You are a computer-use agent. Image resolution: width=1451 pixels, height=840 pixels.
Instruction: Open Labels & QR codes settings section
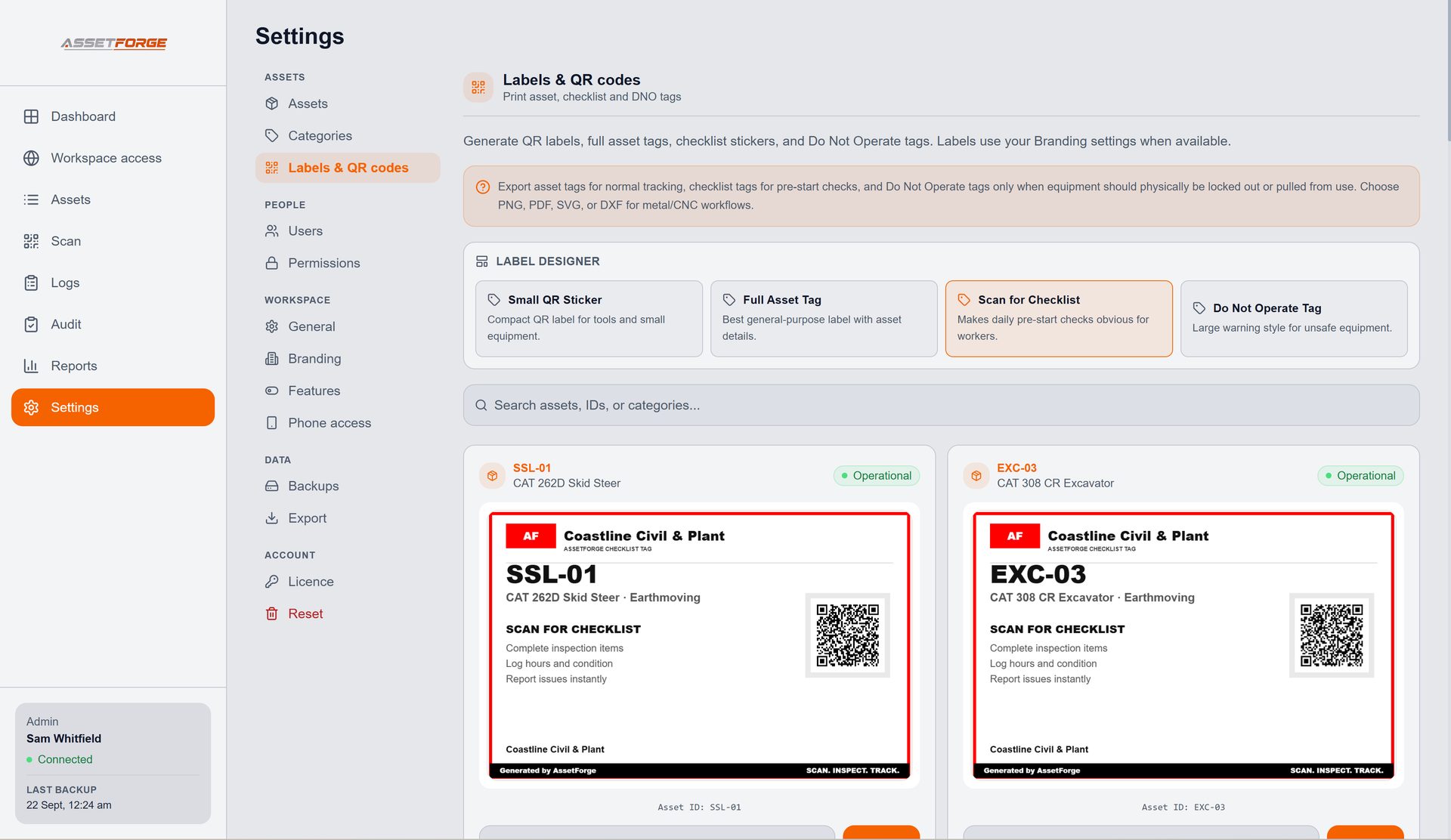click(348, 168)
